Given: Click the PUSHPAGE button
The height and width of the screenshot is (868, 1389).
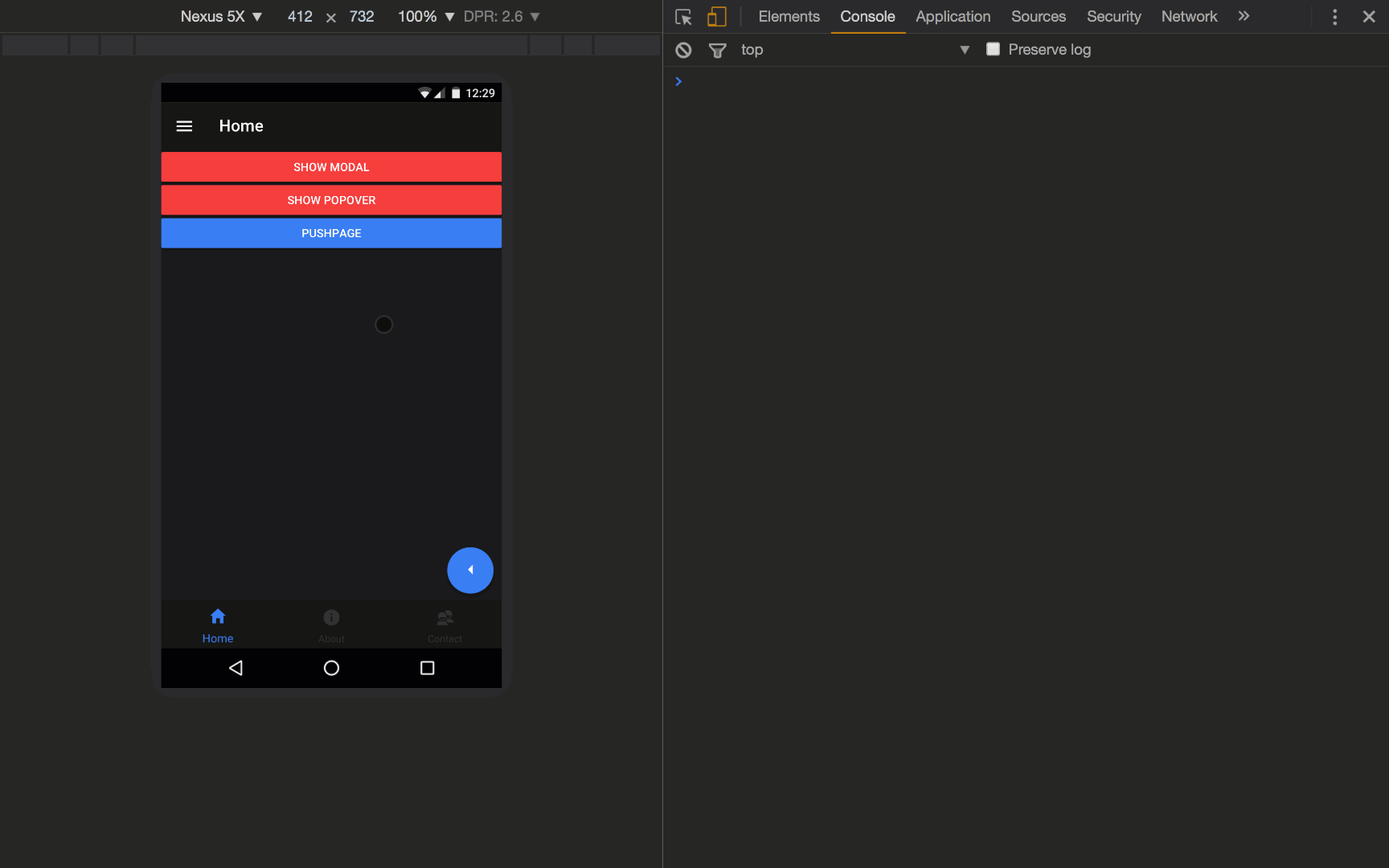Looking at the screenshot, I should tap(331, 233).
